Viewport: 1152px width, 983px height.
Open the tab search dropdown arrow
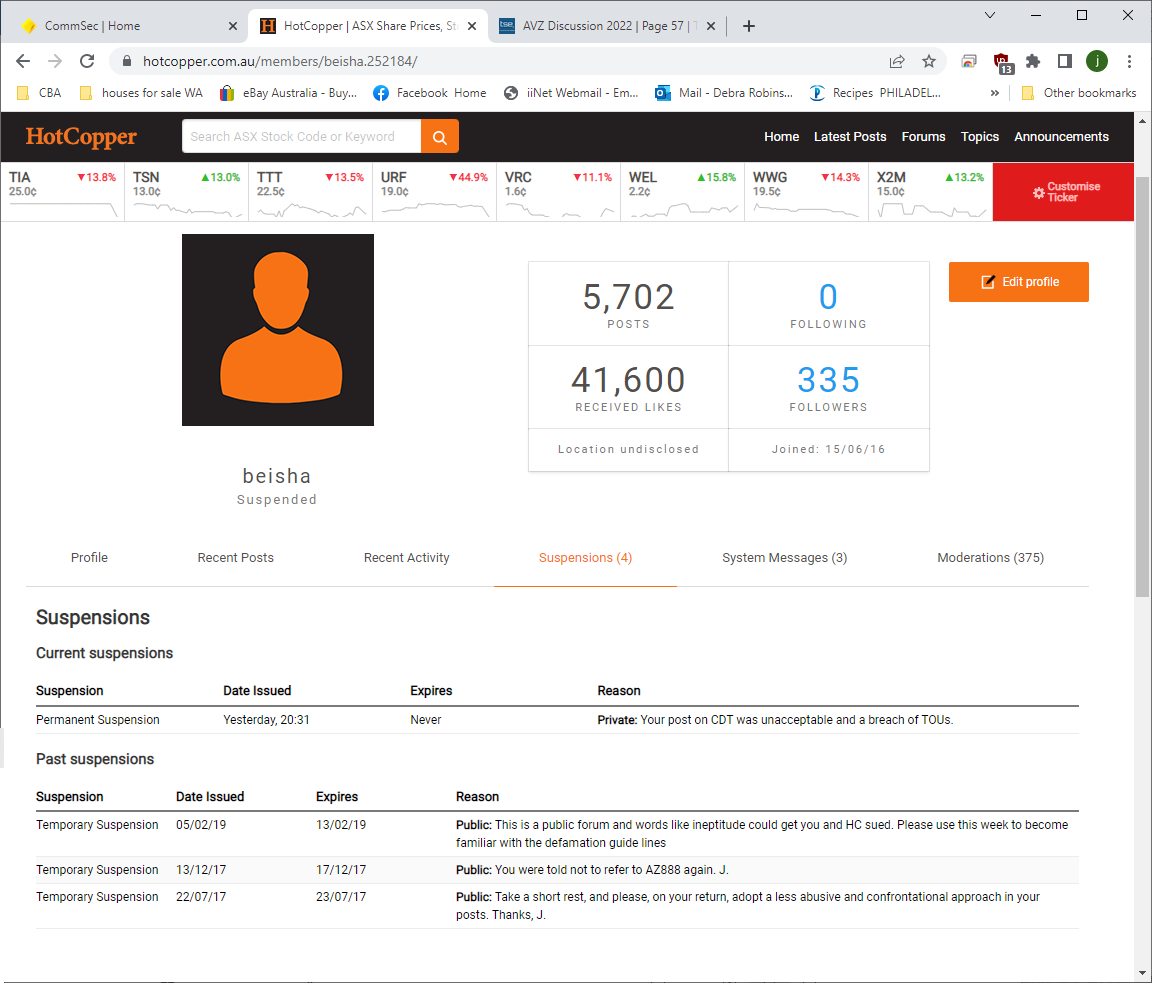[x=990, y=15]
